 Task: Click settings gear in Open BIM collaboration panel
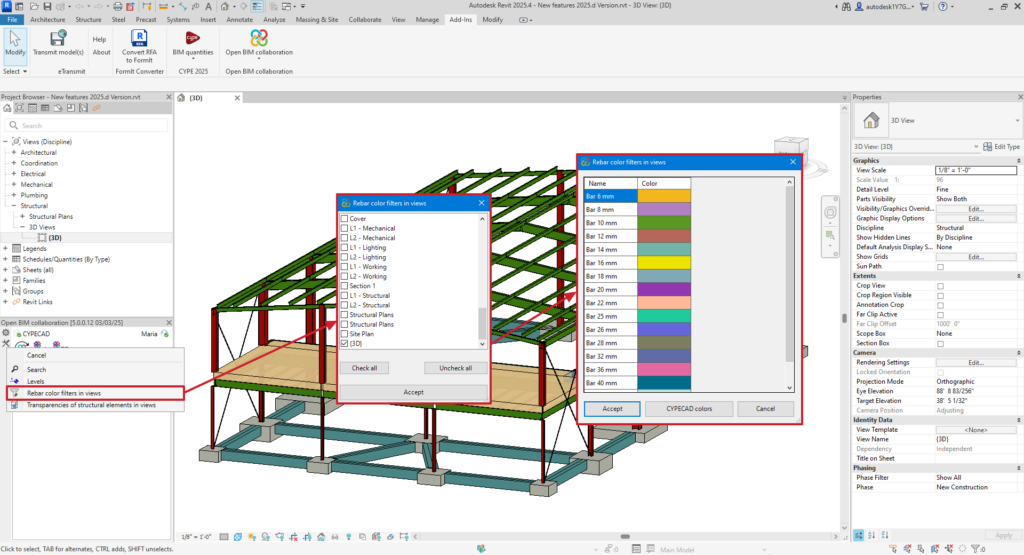tap(6, 333)
